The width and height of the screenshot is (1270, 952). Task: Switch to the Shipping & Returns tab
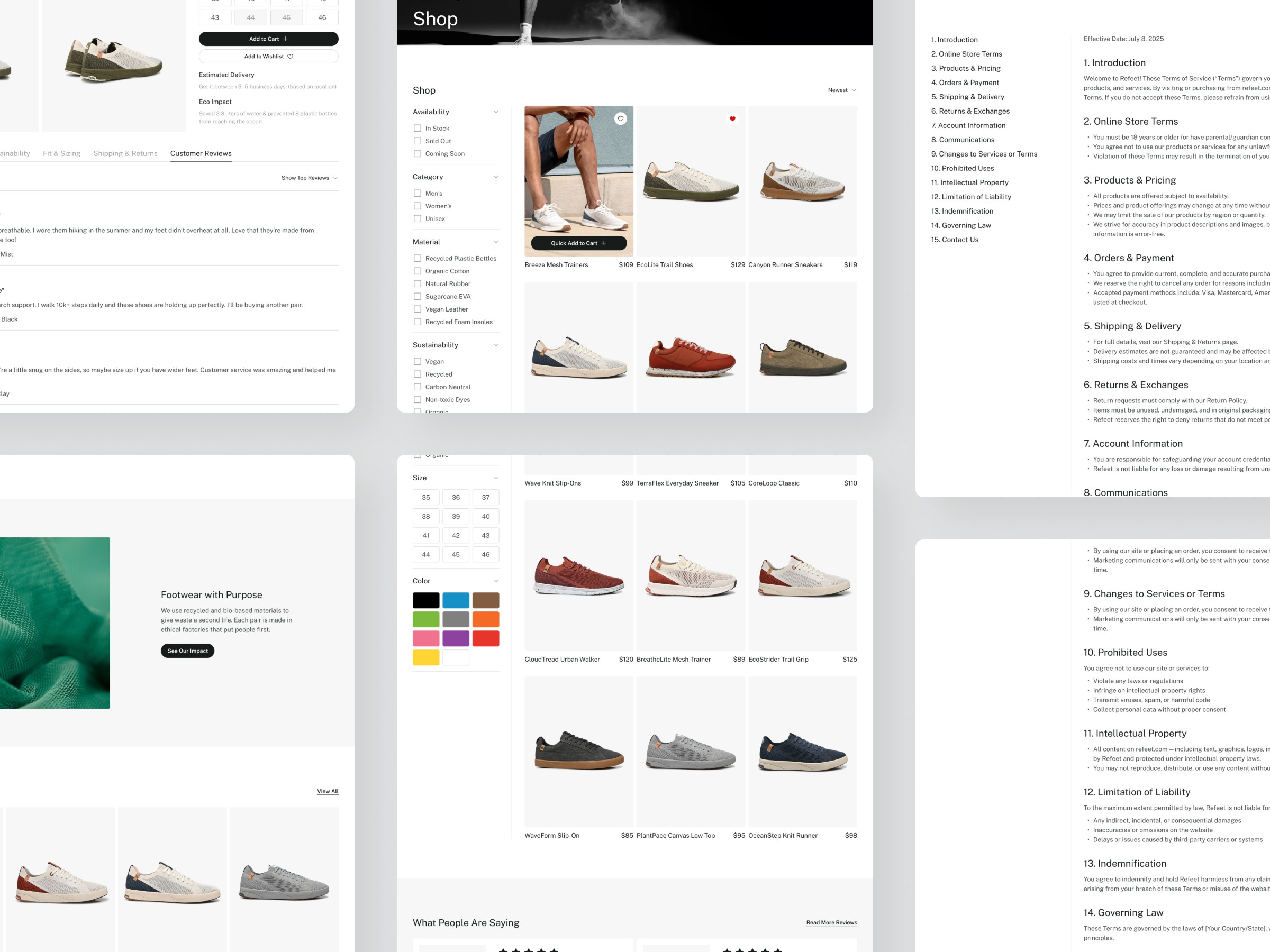125,153
